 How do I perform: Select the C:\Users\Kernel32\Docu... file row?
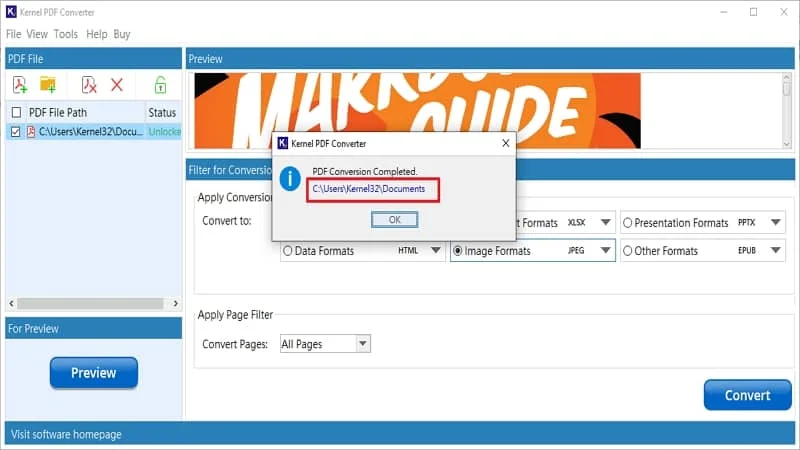point(94,132)
